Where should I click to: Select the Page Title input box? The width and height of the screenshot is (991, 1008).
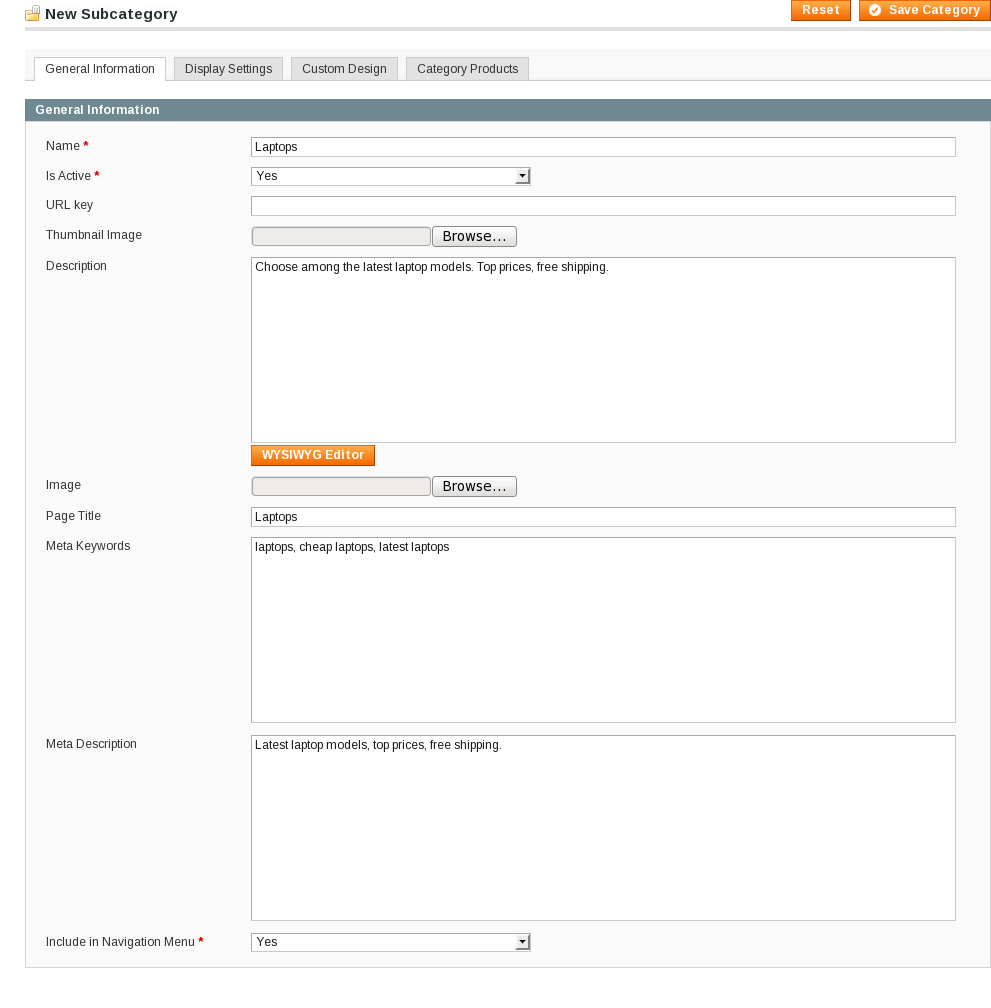603,517
